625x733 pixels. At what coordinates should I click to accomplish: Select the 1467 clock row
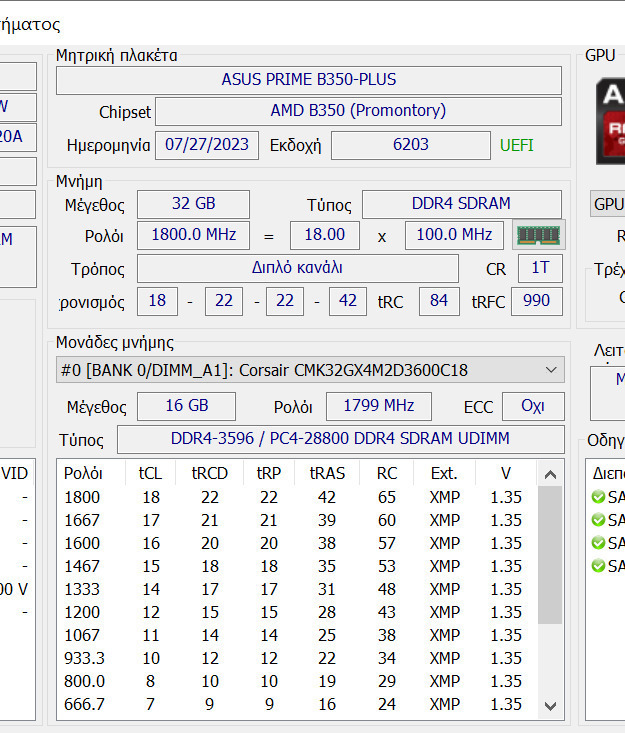coord(297,566)
